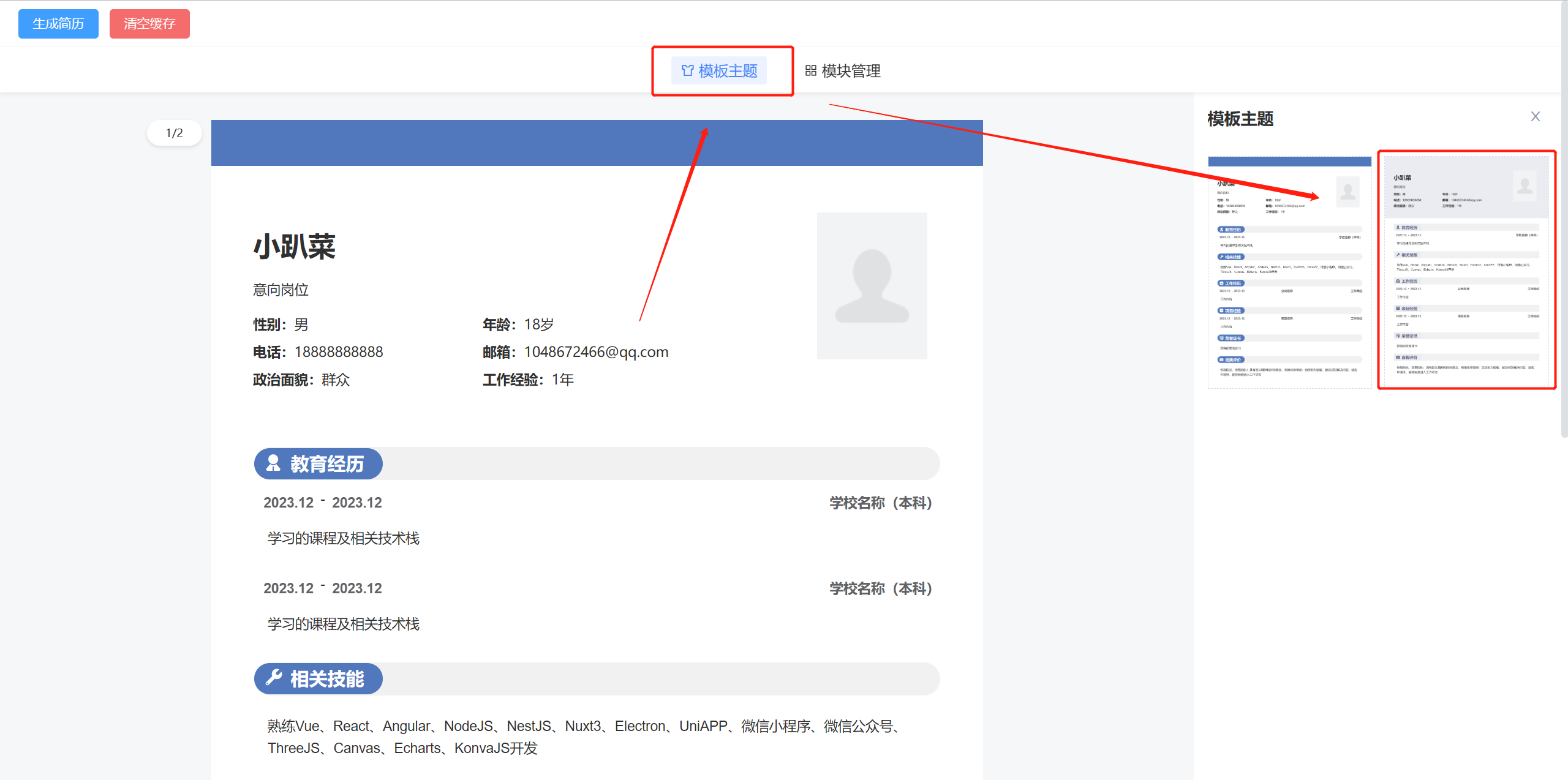Click the 教育经历 section header
Image resolution: width=1568 pixels, height=780 pixels.
[x=326, y=464]
